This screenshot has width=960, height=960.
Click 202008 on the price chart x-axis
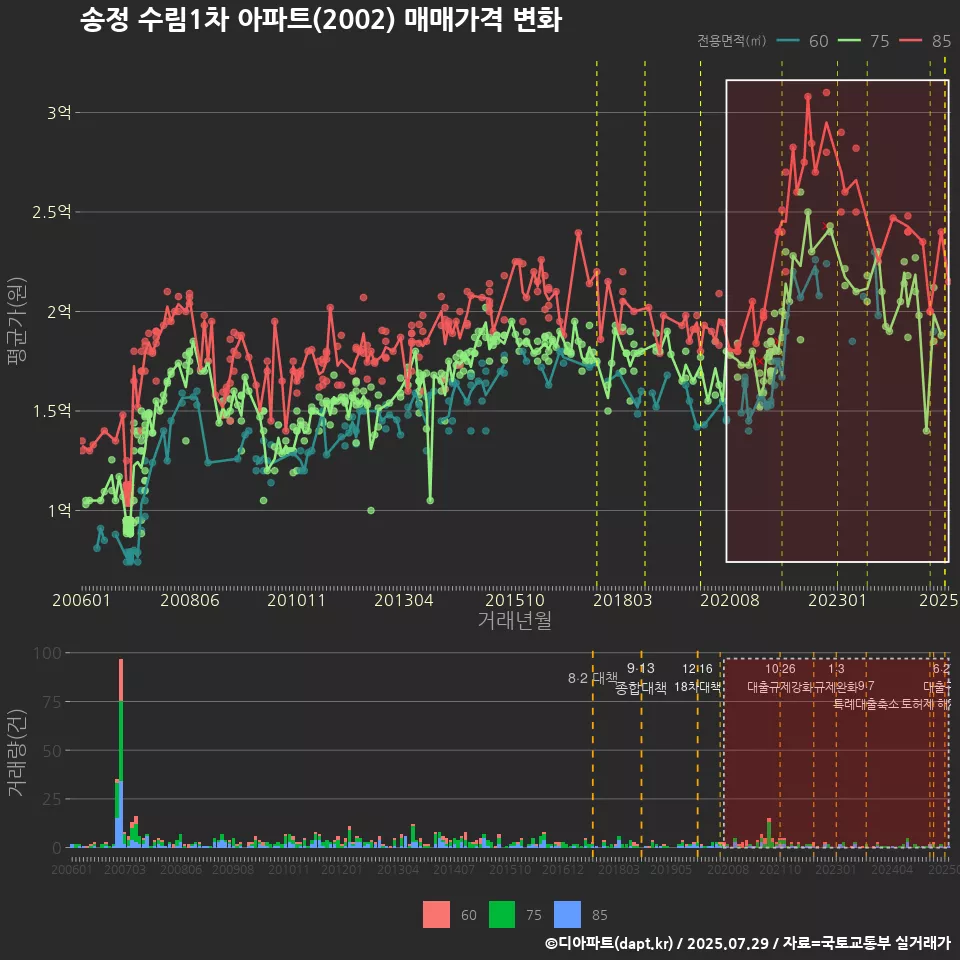(x=730, y=600)
